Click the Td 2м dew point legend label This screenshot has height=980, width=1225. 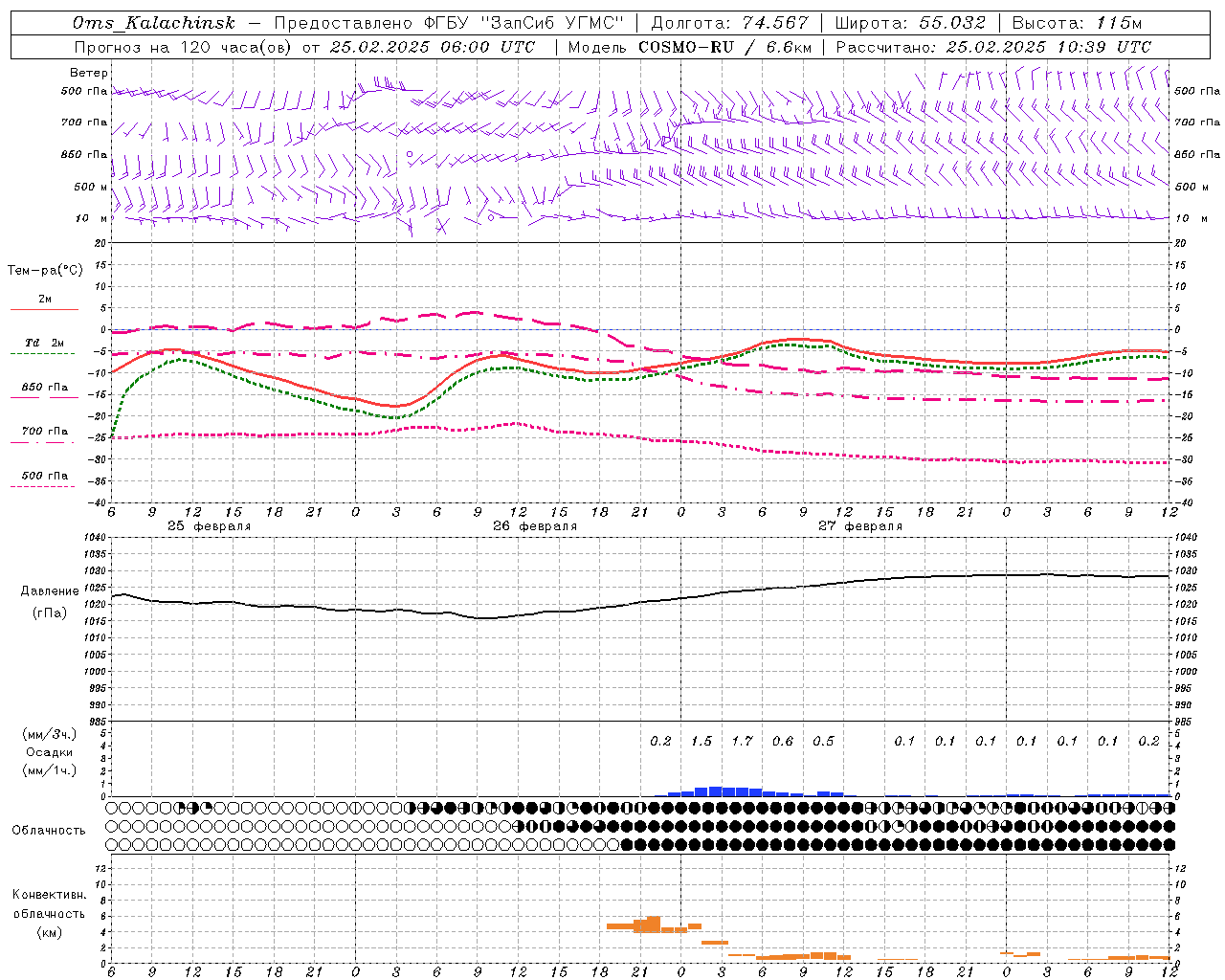44,343
